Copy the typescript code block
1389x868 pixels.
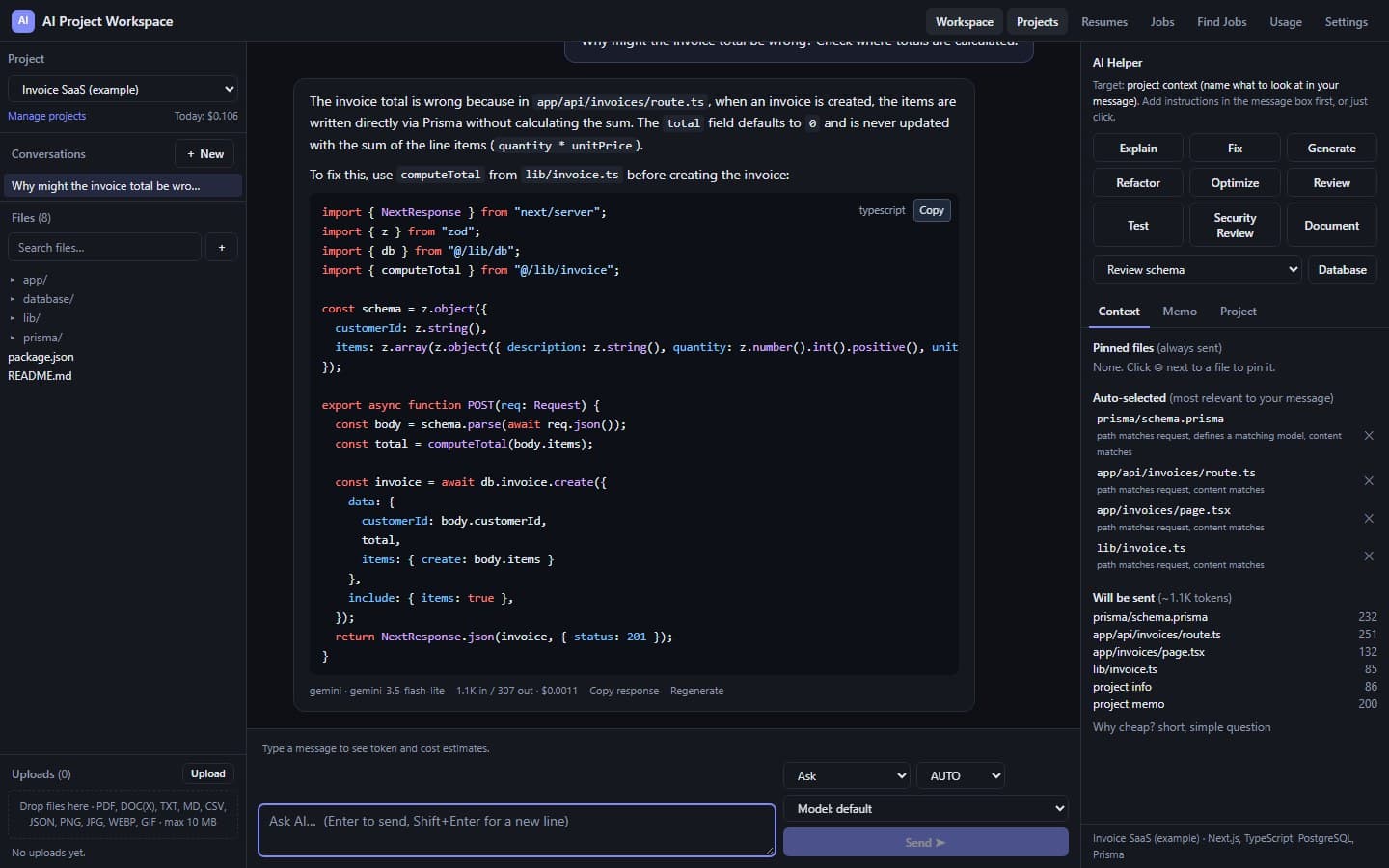click(932, 210)
